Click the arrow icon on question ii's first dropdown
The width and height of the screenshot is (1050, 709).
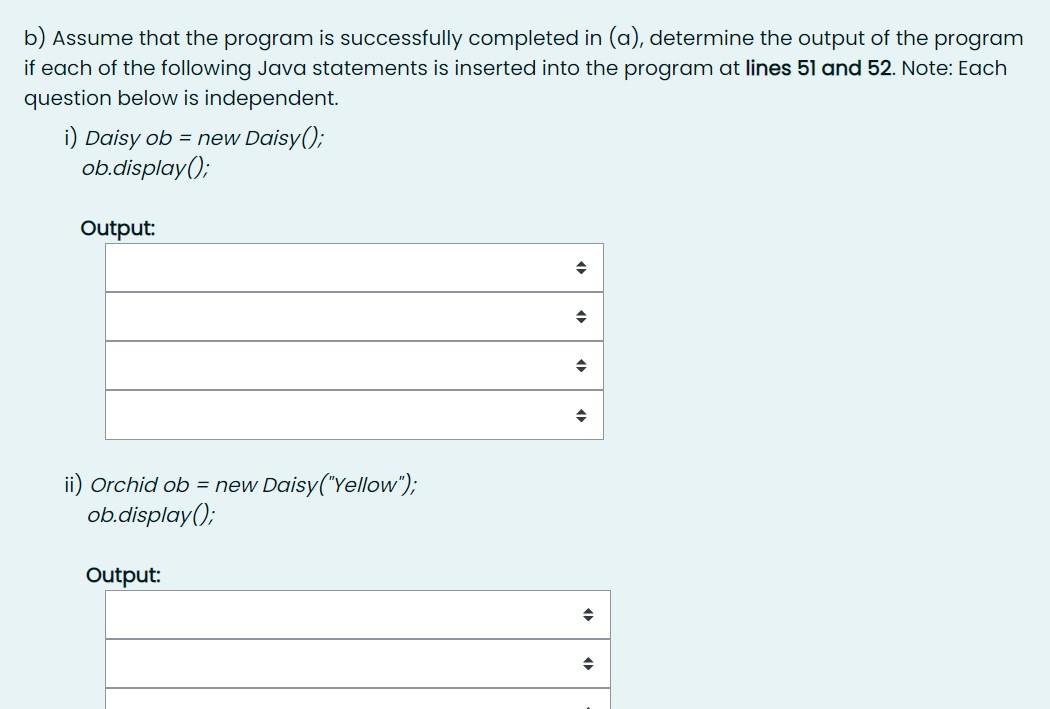(587, 614)
